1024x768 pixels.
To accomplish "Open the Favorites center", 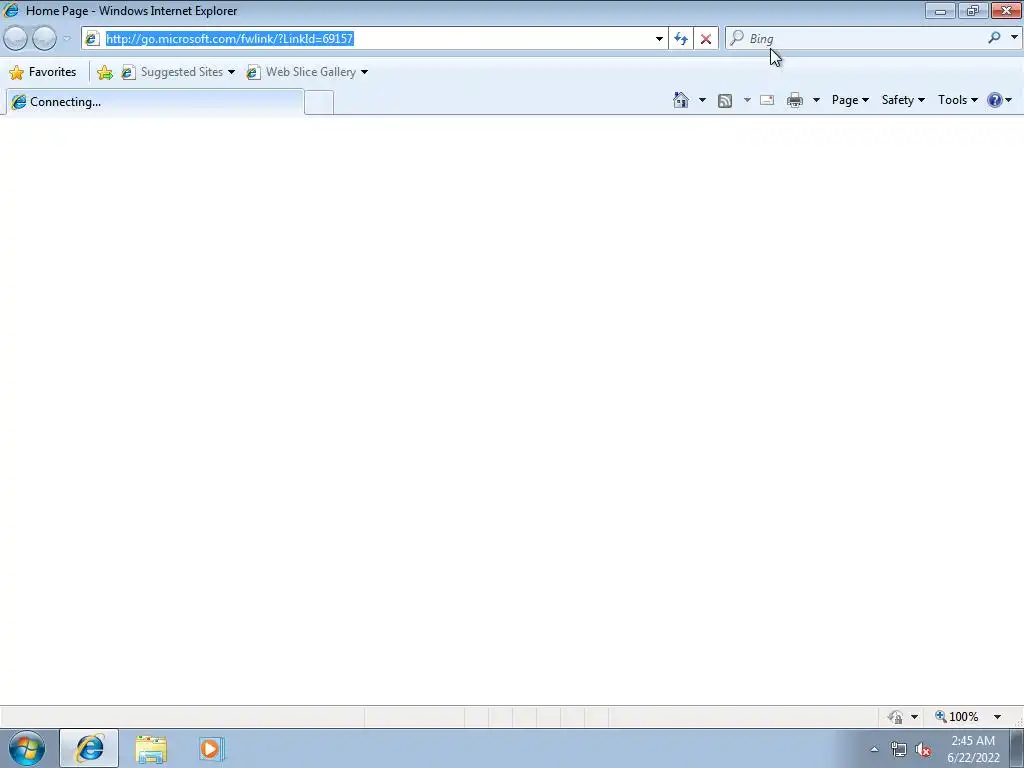I will [43, 72].
